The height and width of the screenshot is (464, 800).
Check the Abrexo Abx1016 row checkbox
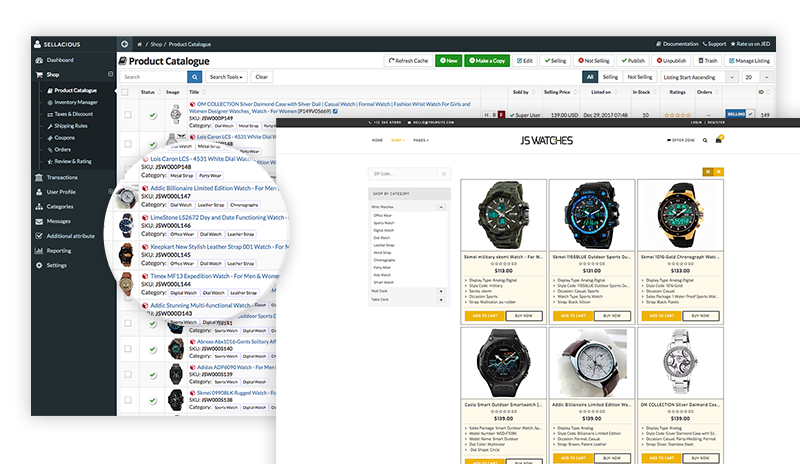point(128,349)
